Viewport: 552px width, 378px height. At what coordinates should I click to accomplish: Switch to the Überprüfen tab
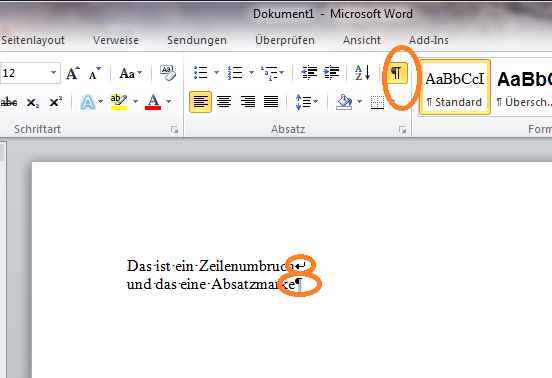coord(285,40)
